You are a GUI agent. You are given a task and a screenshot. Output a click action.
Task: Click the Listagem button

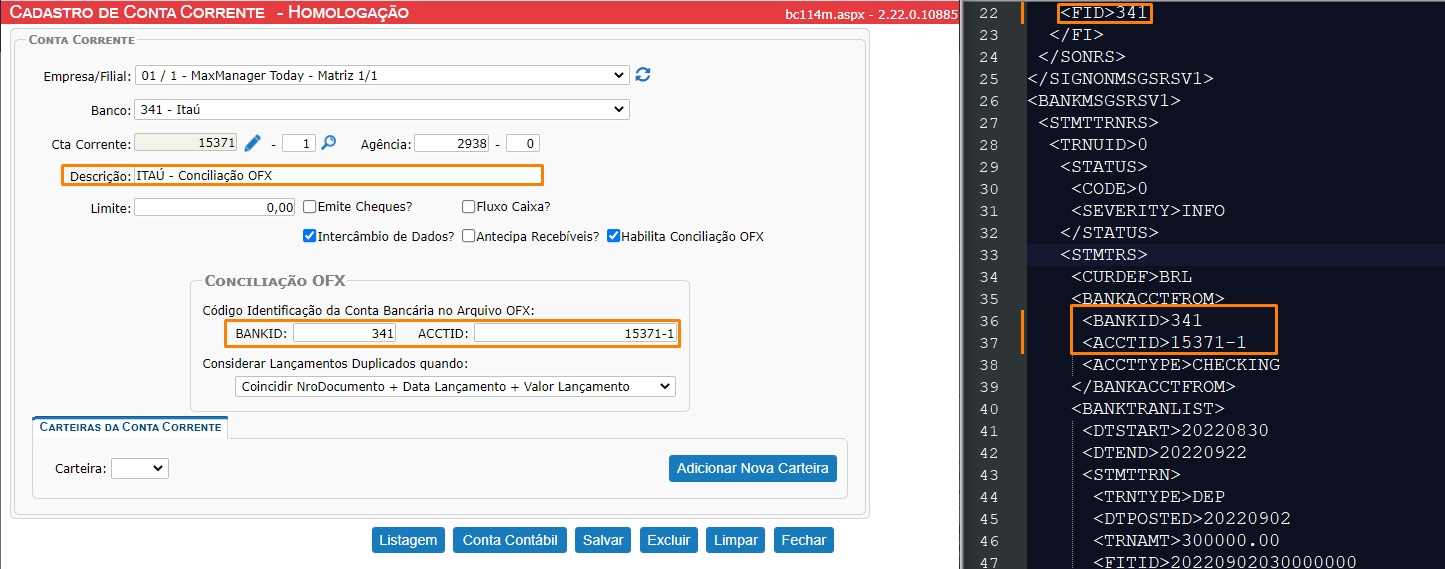click(x=409, y=540)
